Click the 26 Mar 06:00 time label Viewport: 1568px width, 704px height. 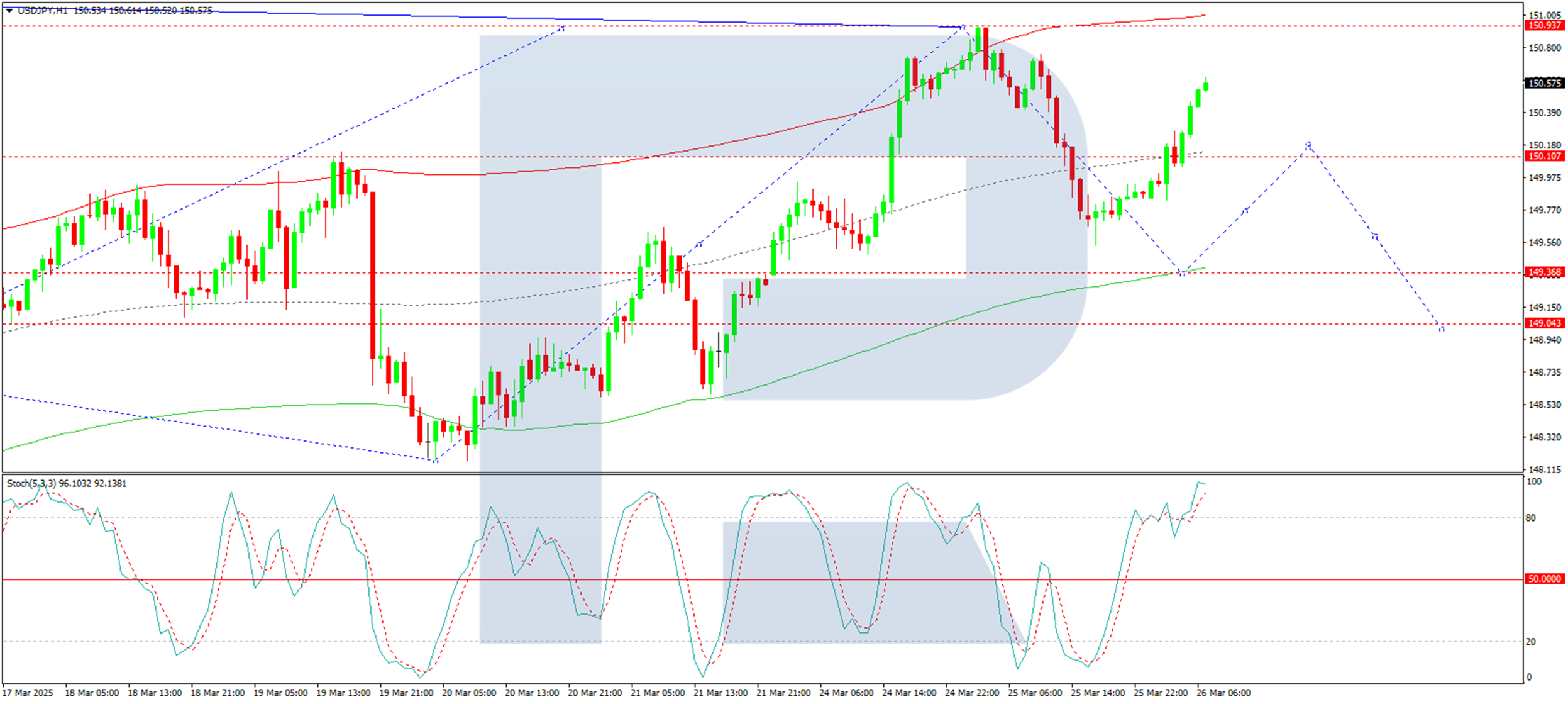[x=1223, y=693]
